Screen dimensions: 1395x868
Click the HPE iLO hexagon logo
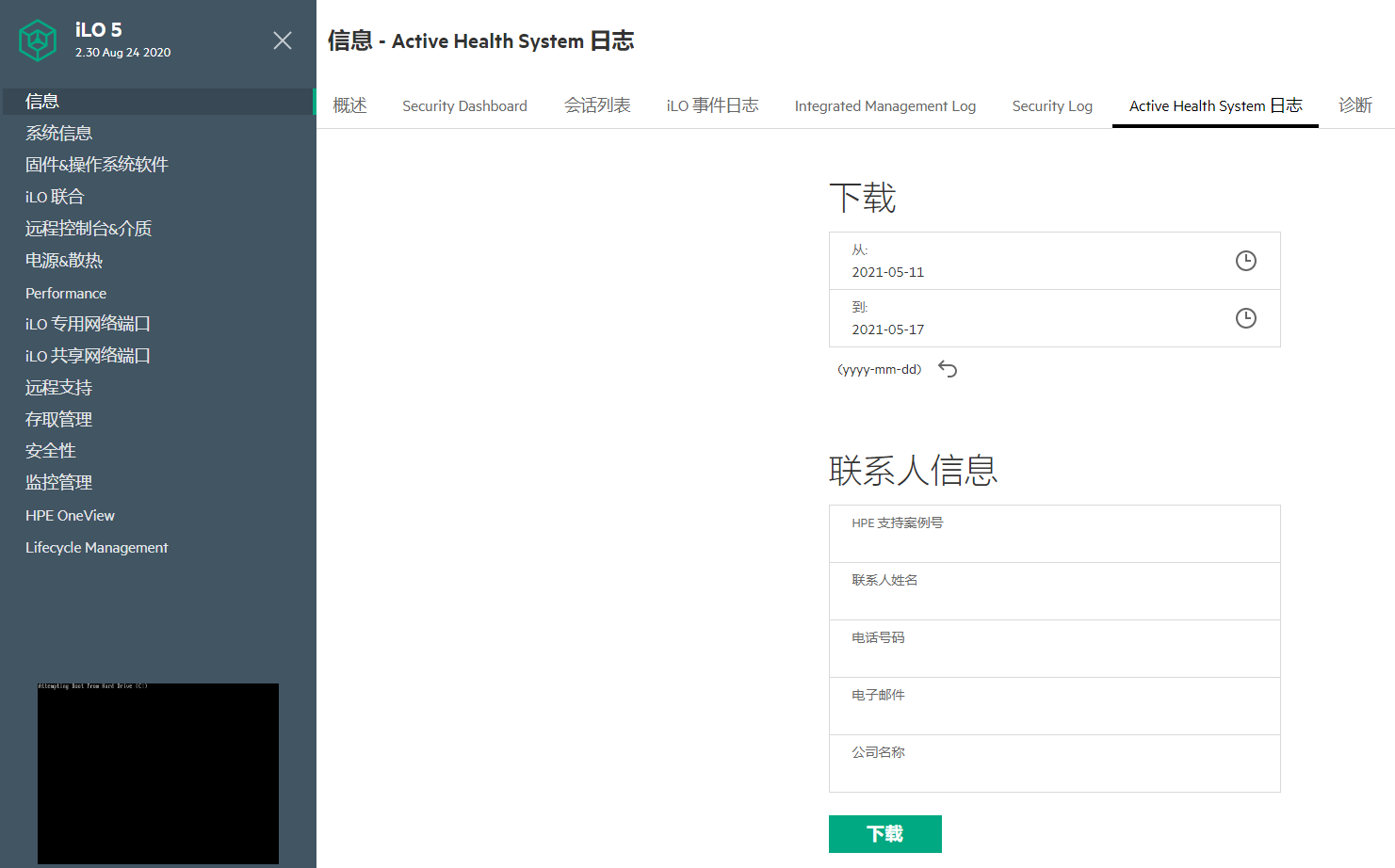tap(38, 40)
